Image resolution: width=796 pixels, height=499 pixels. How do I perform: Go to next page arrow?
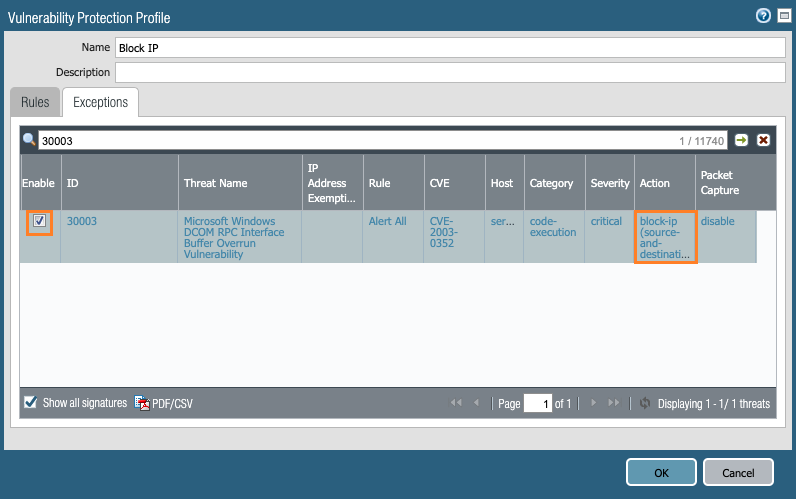pyautogui.click(x=593, y=403)
